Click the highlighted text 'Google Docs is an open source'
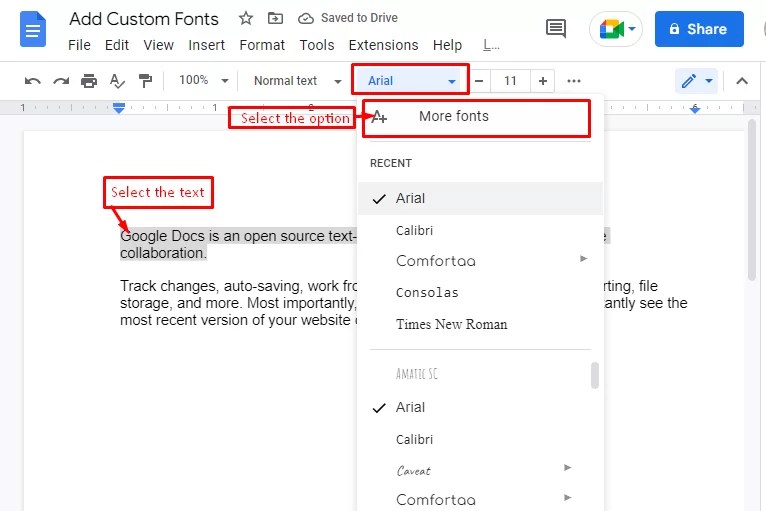The width and height of the screenshot is (766, 511). click(x=223, y=236)
